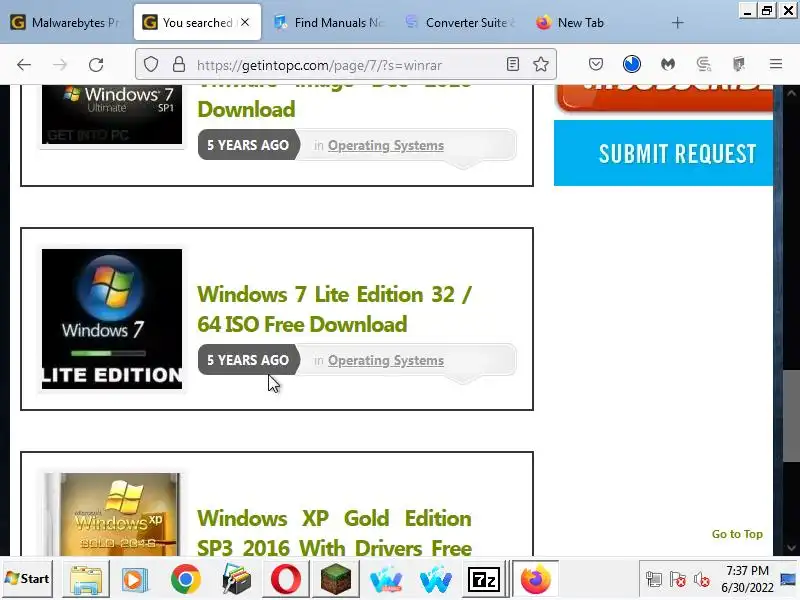Open a new tab with plus button
This screenshot has width=800, height=600.
pyautogui.click(x=678, y=22)
